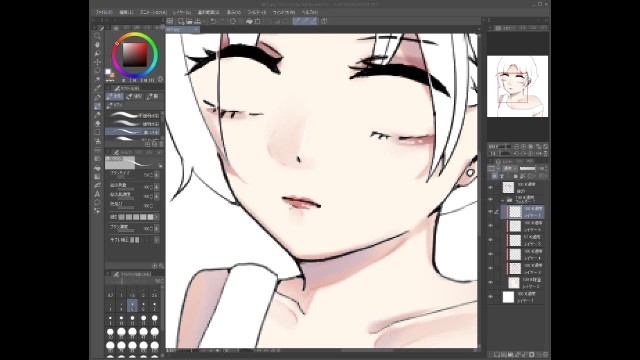Expand the stabilization setting arrow
Viewport: 640px width, 360px height.
pyautogui.click(x=156, y=240)
